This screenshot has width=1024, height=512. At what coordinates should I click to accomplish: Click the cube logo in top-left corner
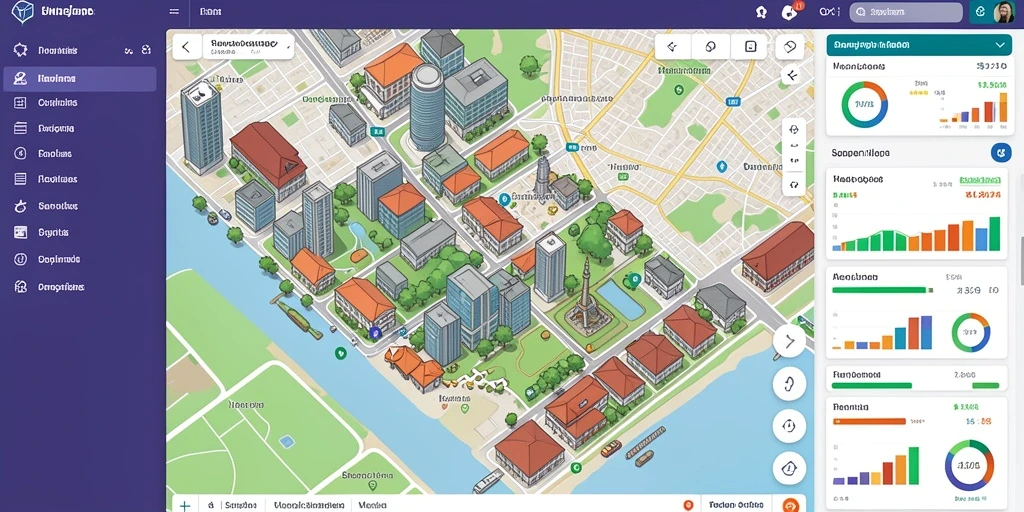click(x=22, y=12)
